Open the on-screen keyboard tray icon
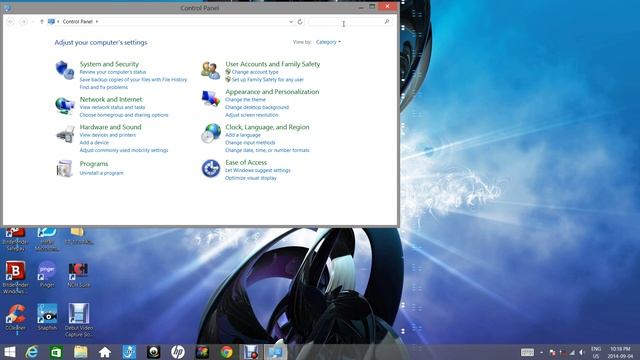Viewport: 640px width, 360px height. 527,352
